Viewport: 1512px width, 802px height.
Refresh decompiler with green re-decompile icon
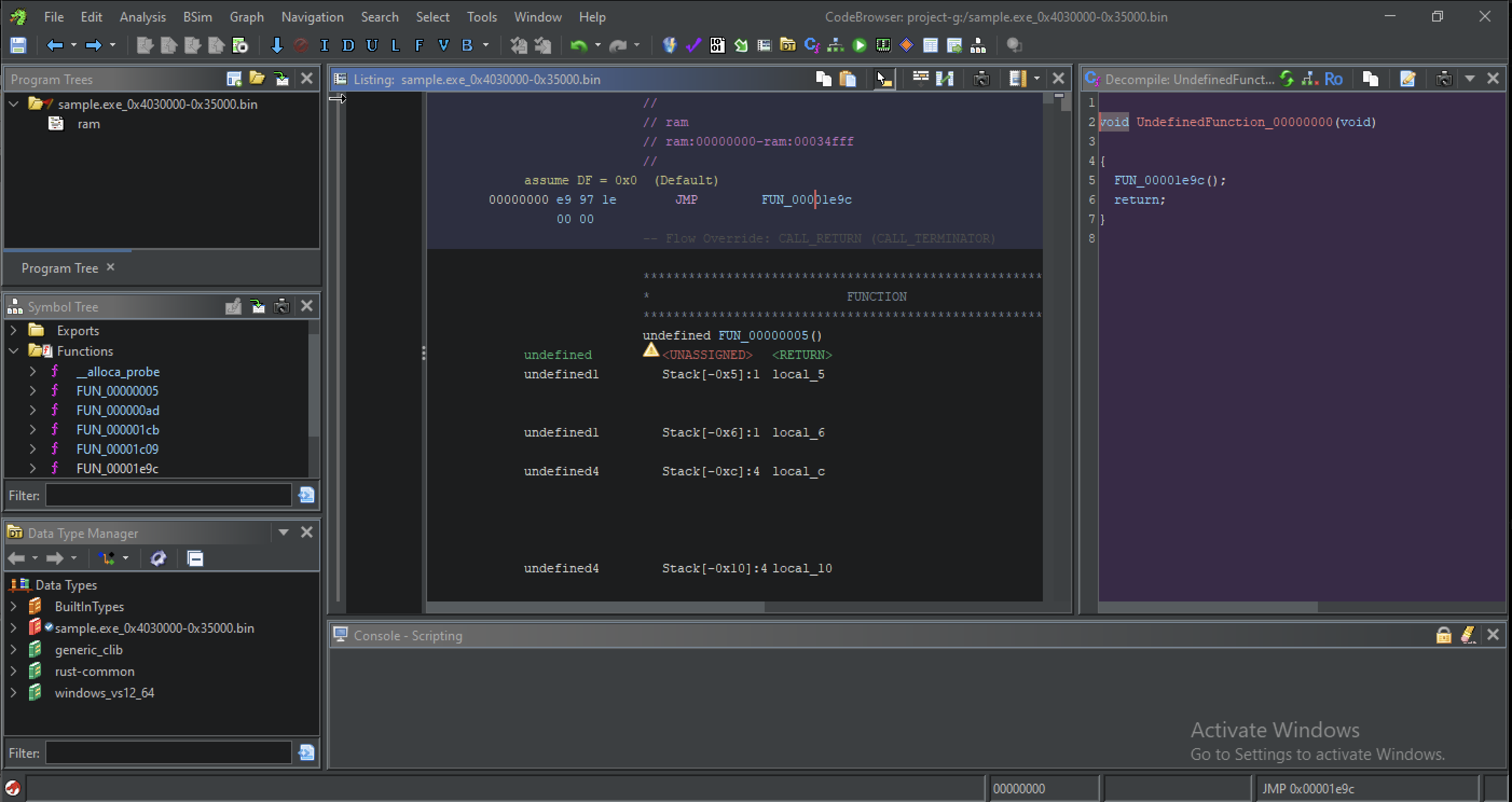pos(1287,79)
